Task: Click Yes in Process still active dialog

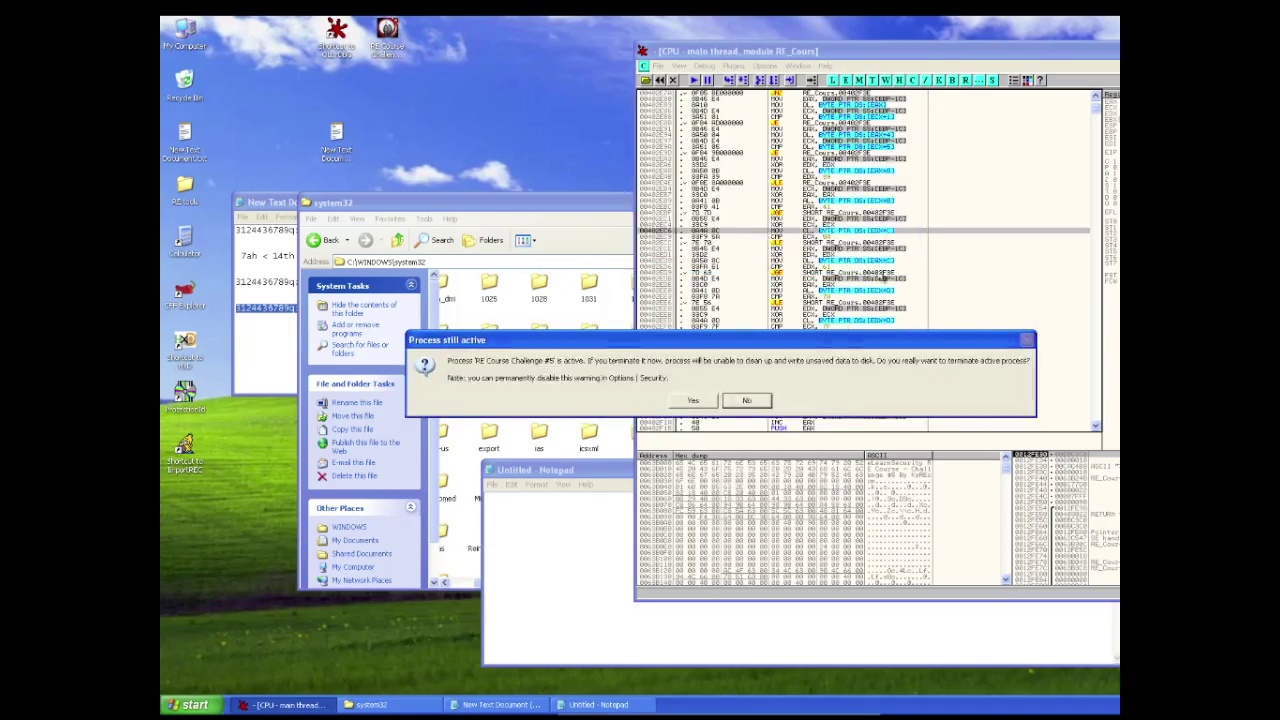Action: [x=693, y=401]
